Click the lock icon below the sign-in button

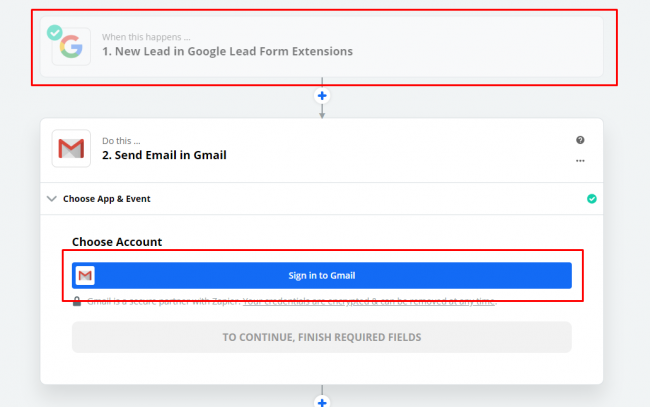77,301
